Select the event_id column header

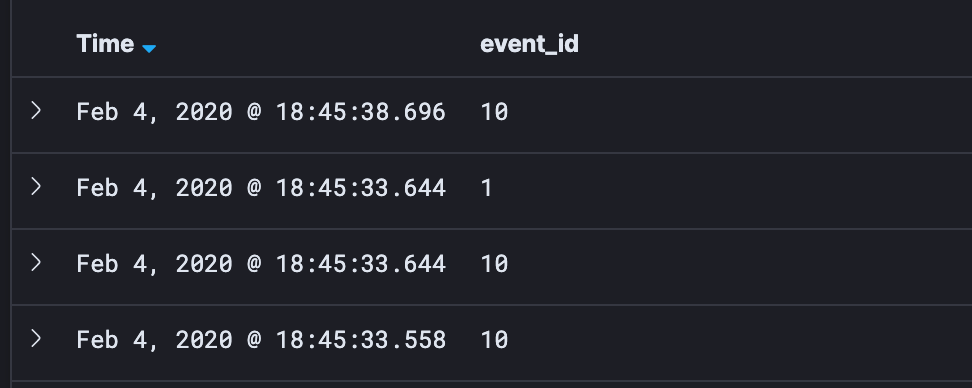click(529, 44)
